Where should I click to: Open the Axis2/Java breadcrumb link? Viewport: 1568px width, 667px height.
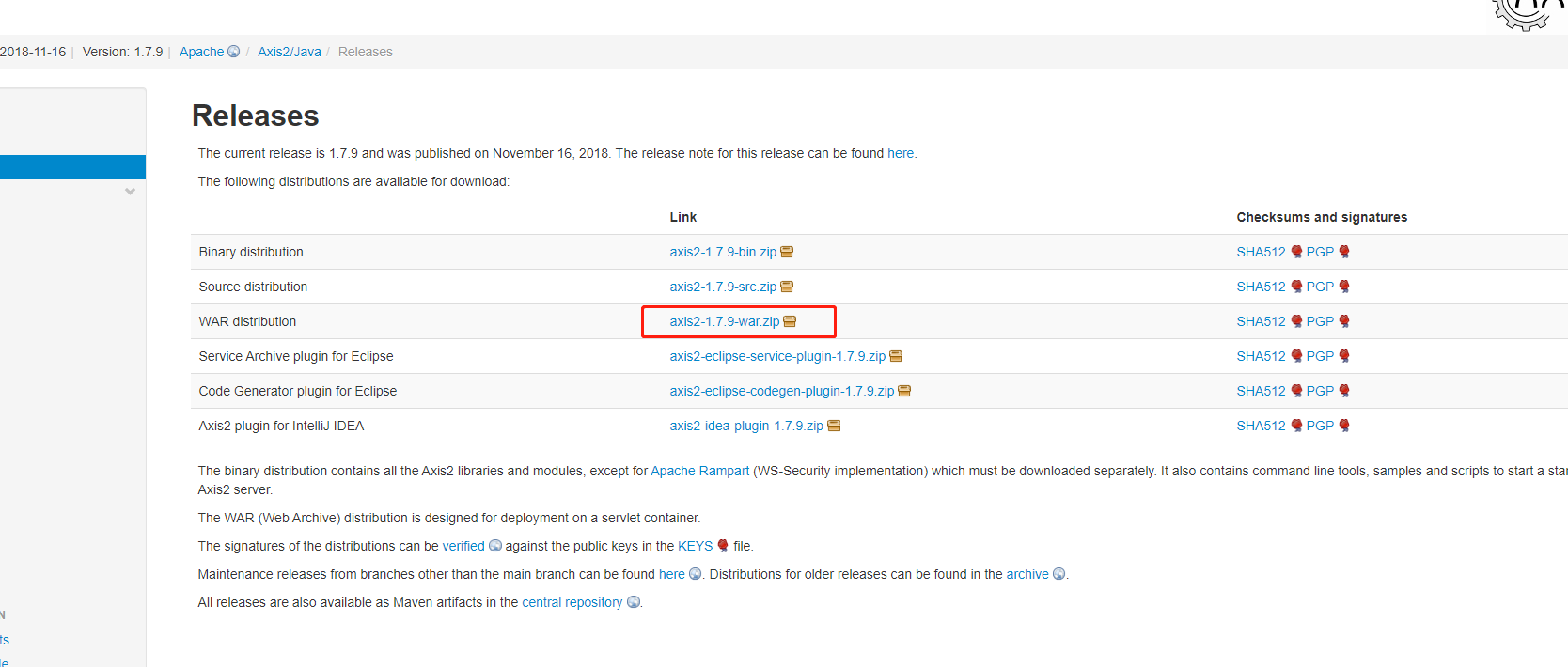(x=290, y=52)
